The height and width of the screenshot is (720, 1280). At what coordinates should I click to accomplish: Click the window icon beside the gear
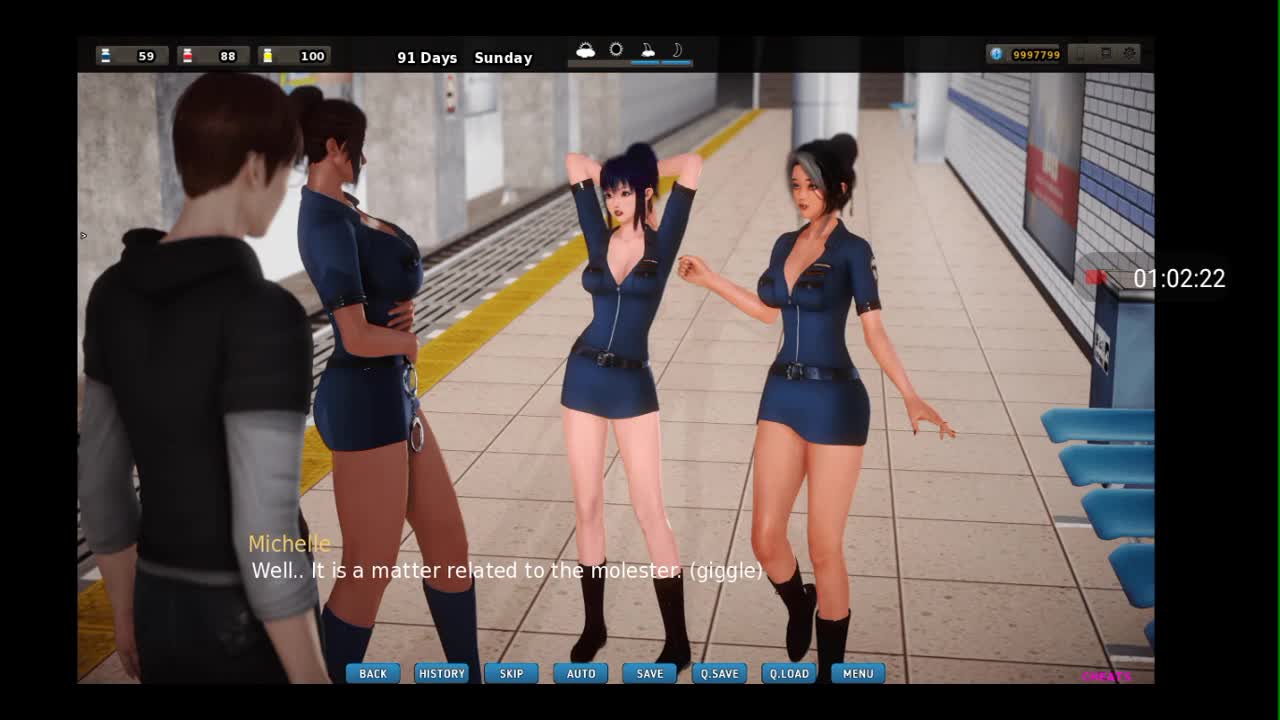1106,54
